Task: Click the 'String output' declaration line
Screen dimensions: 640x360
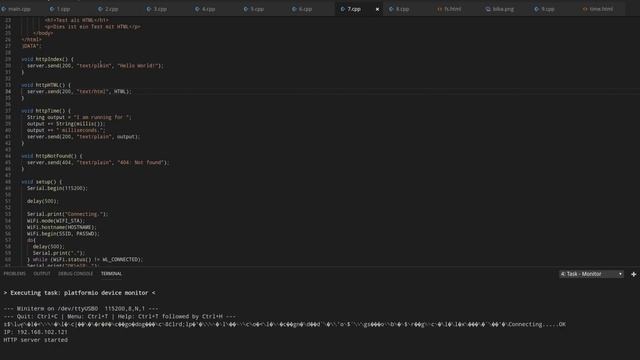Action: point(79,117)
